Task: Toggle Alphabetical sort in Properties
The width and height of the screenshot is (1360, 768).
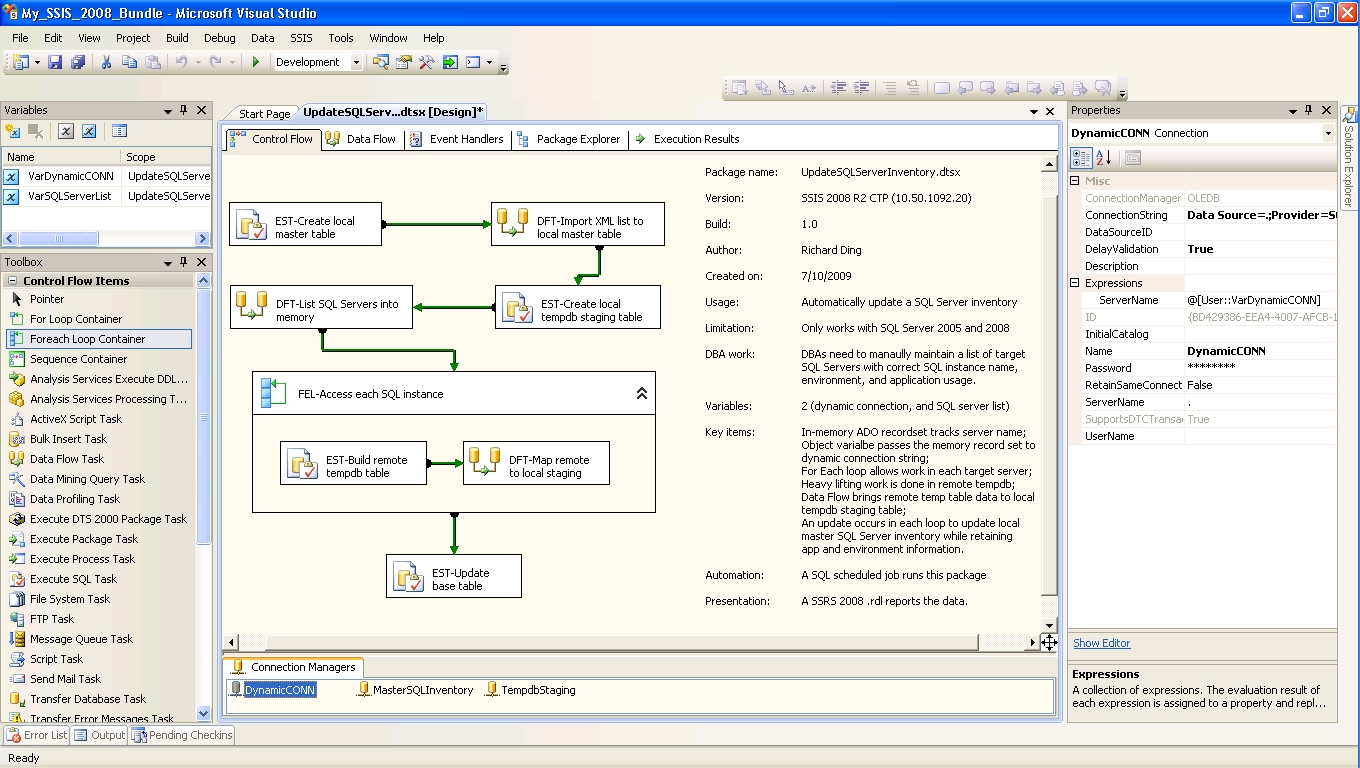Action: (x=1103, y=158)
